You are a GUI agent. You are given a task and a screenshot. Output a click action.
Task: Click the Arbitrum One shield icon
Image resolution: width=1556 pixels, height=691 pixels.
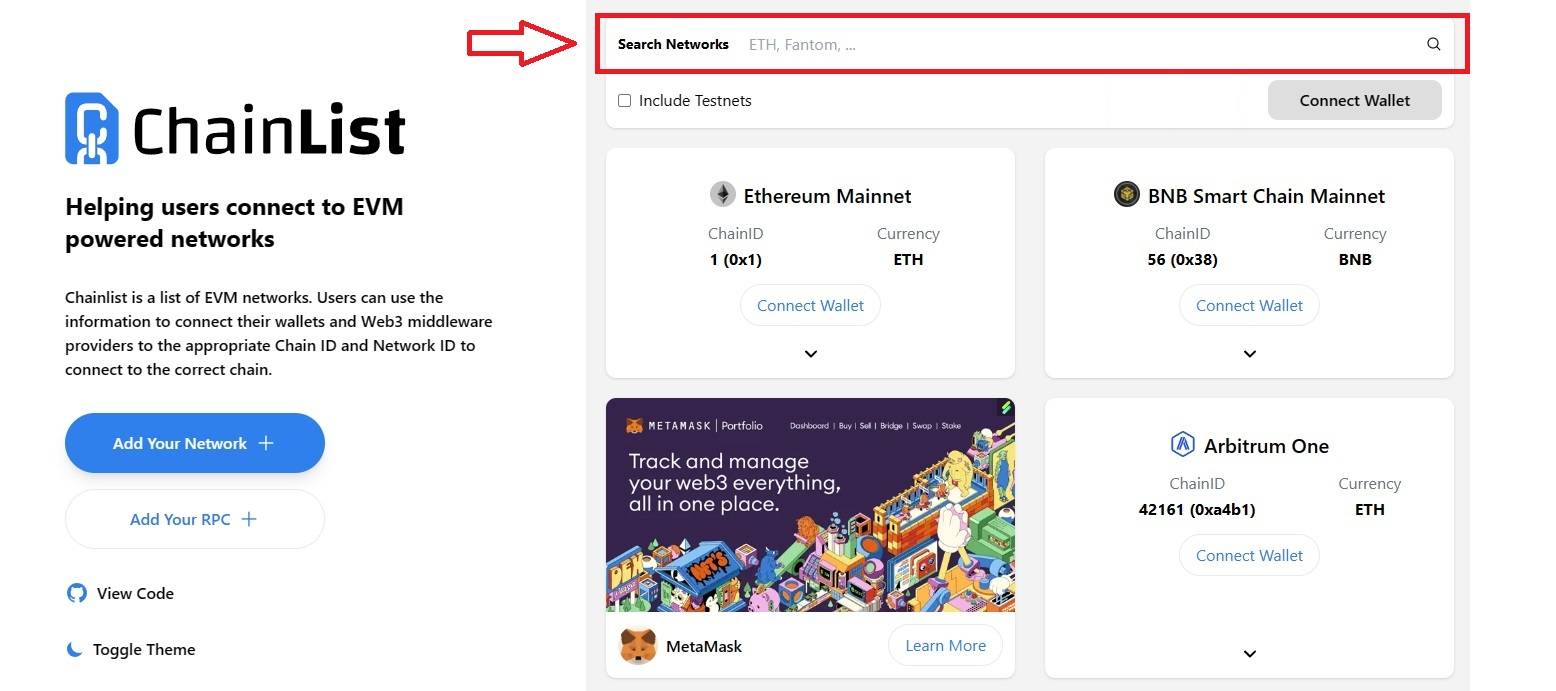tap(1183, 444)
